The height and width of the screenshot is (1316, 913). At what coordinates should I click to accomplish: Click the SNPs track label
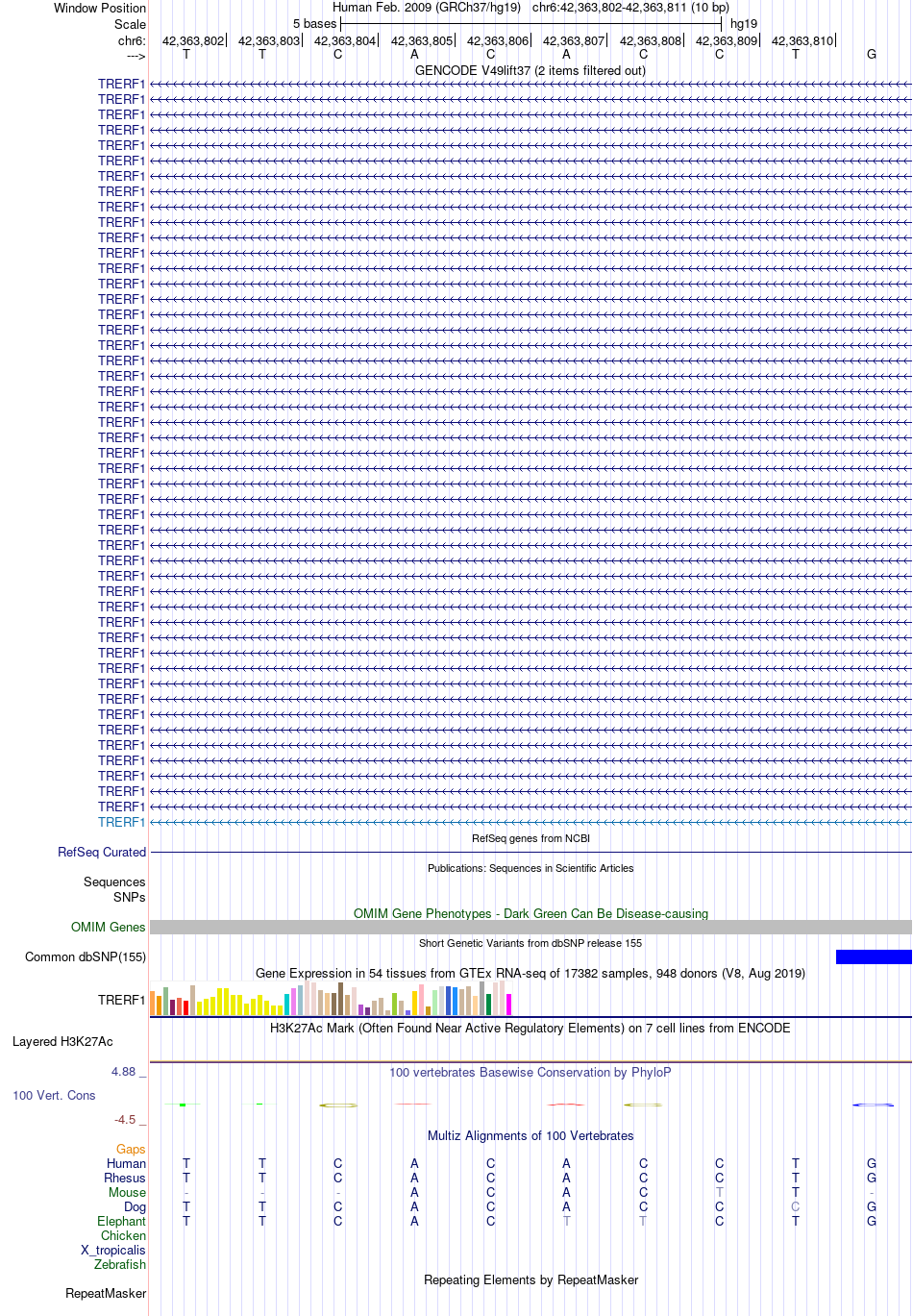pos(130,897)
